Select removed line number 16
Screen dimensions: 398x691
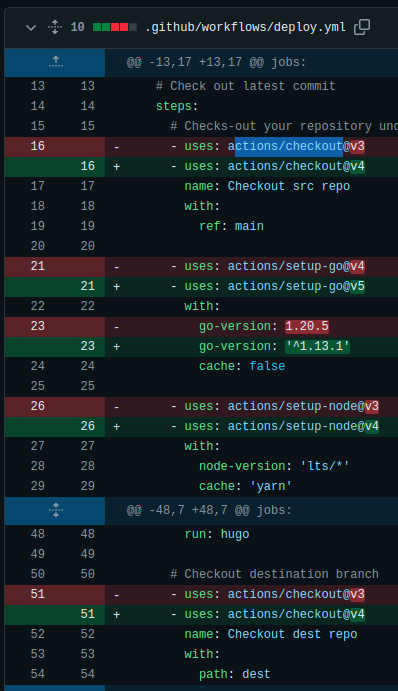37,146
